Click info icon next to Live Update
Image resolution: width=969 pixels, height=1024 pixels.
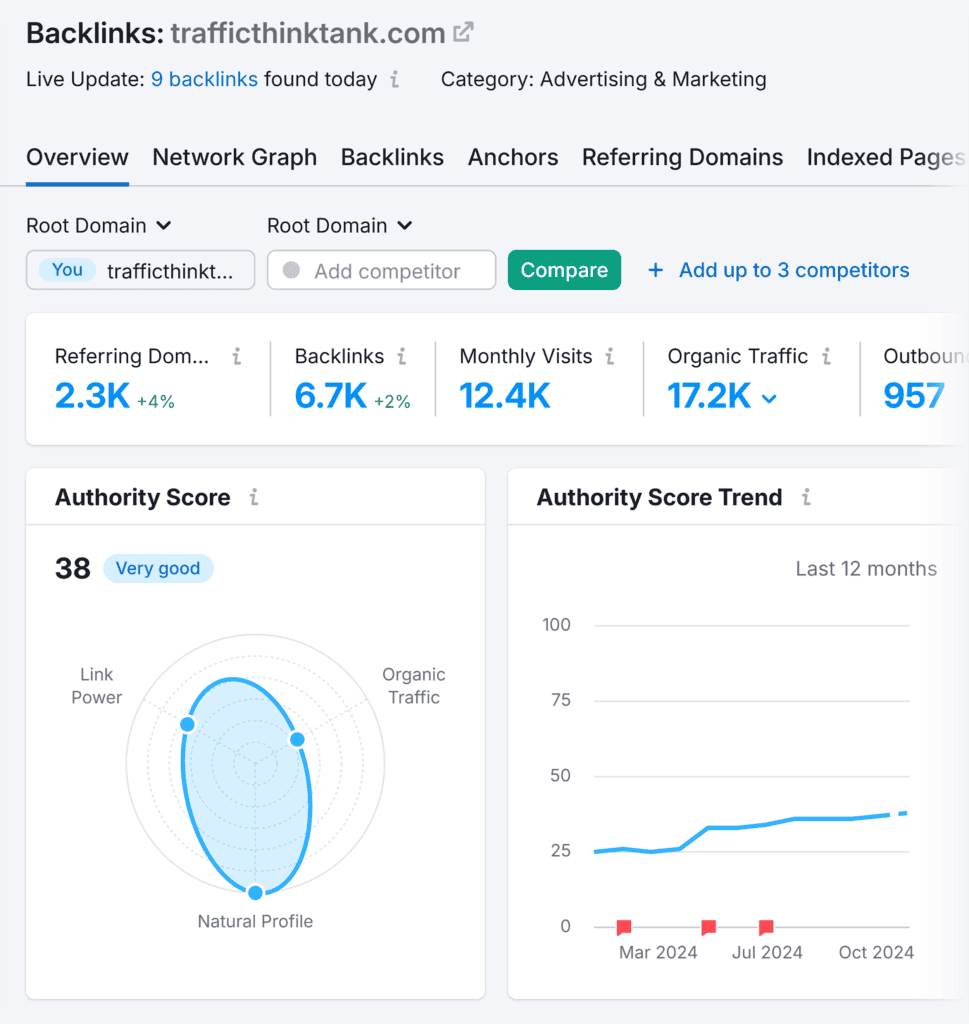395,80
